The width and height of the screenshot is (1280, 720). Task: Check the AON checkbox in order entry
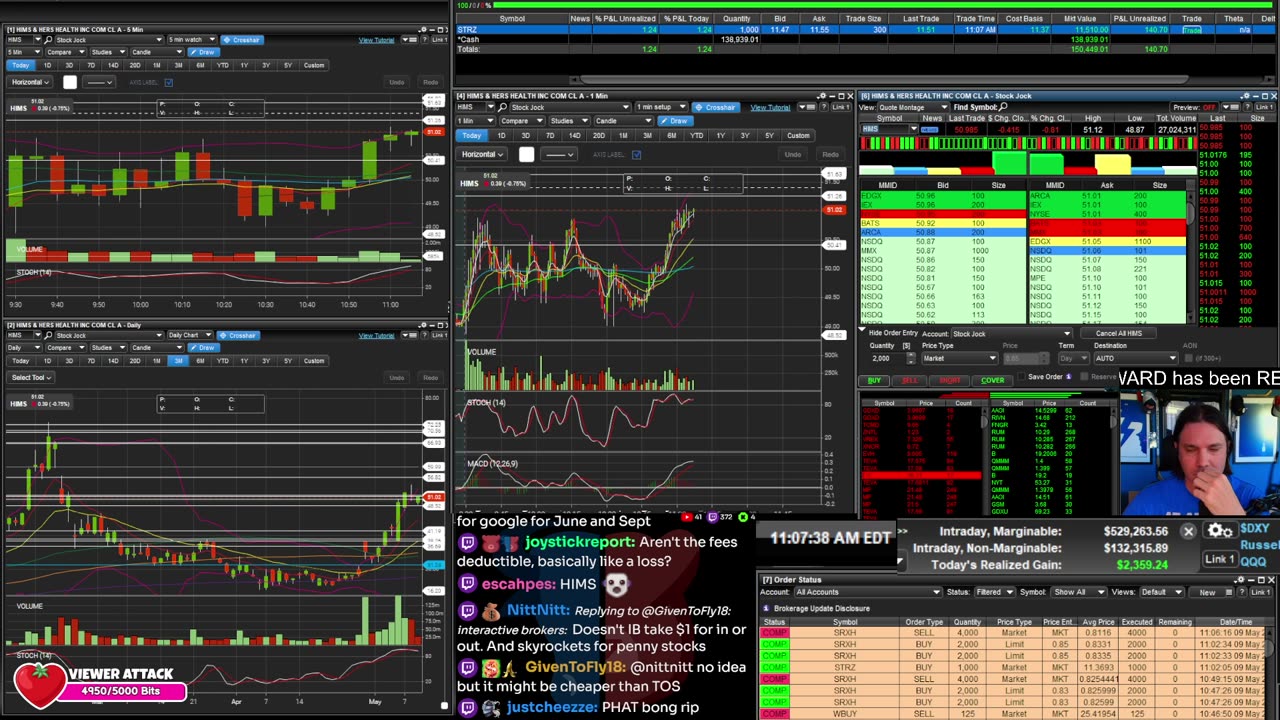(x=1189, y=358)
